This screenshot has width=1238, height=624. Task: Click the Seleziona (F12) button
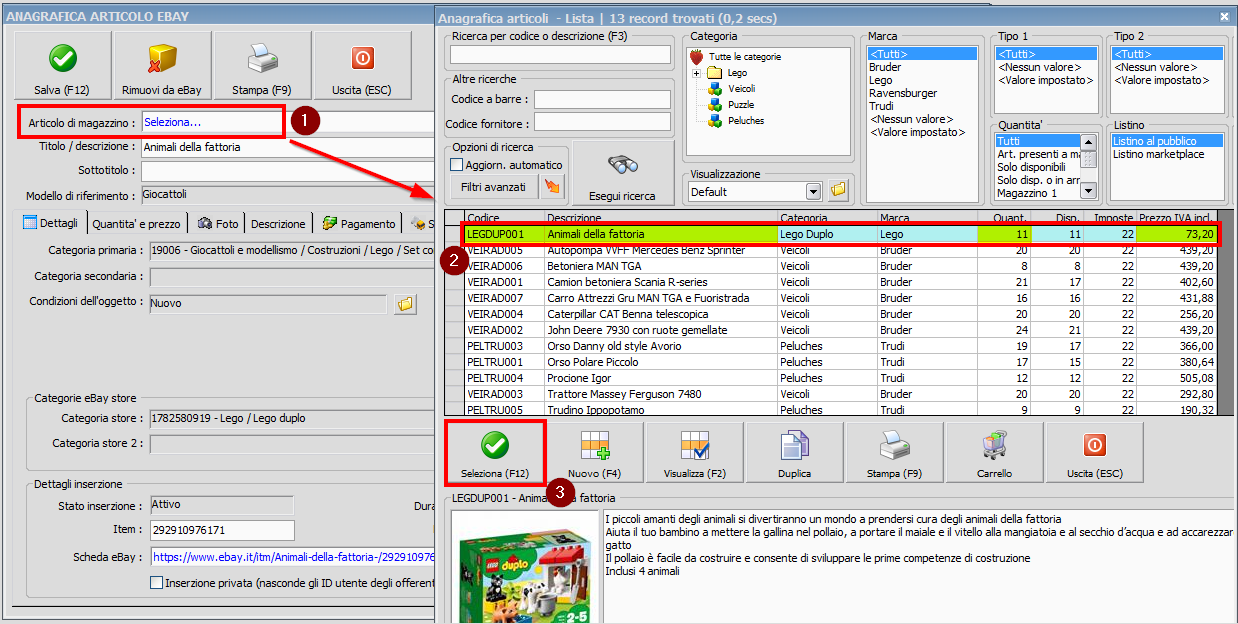pyautogui.click(x=494, y=456)
